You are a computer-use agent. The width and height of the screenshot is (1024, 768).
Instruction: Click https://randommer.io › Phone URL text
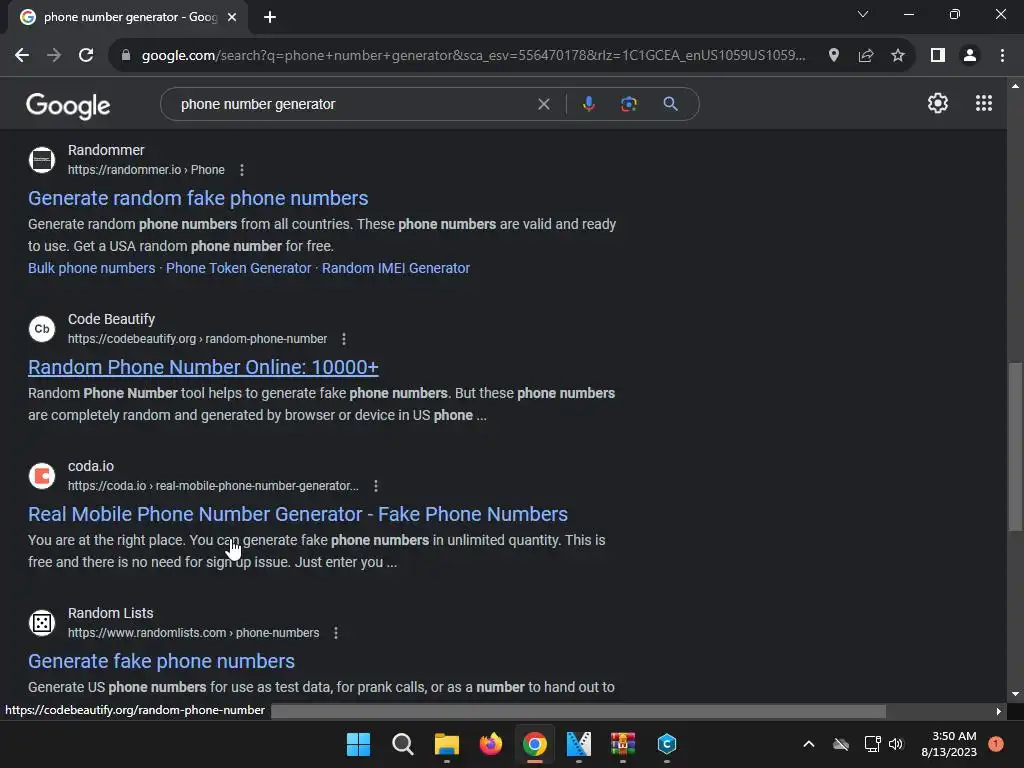pos(146,170)
